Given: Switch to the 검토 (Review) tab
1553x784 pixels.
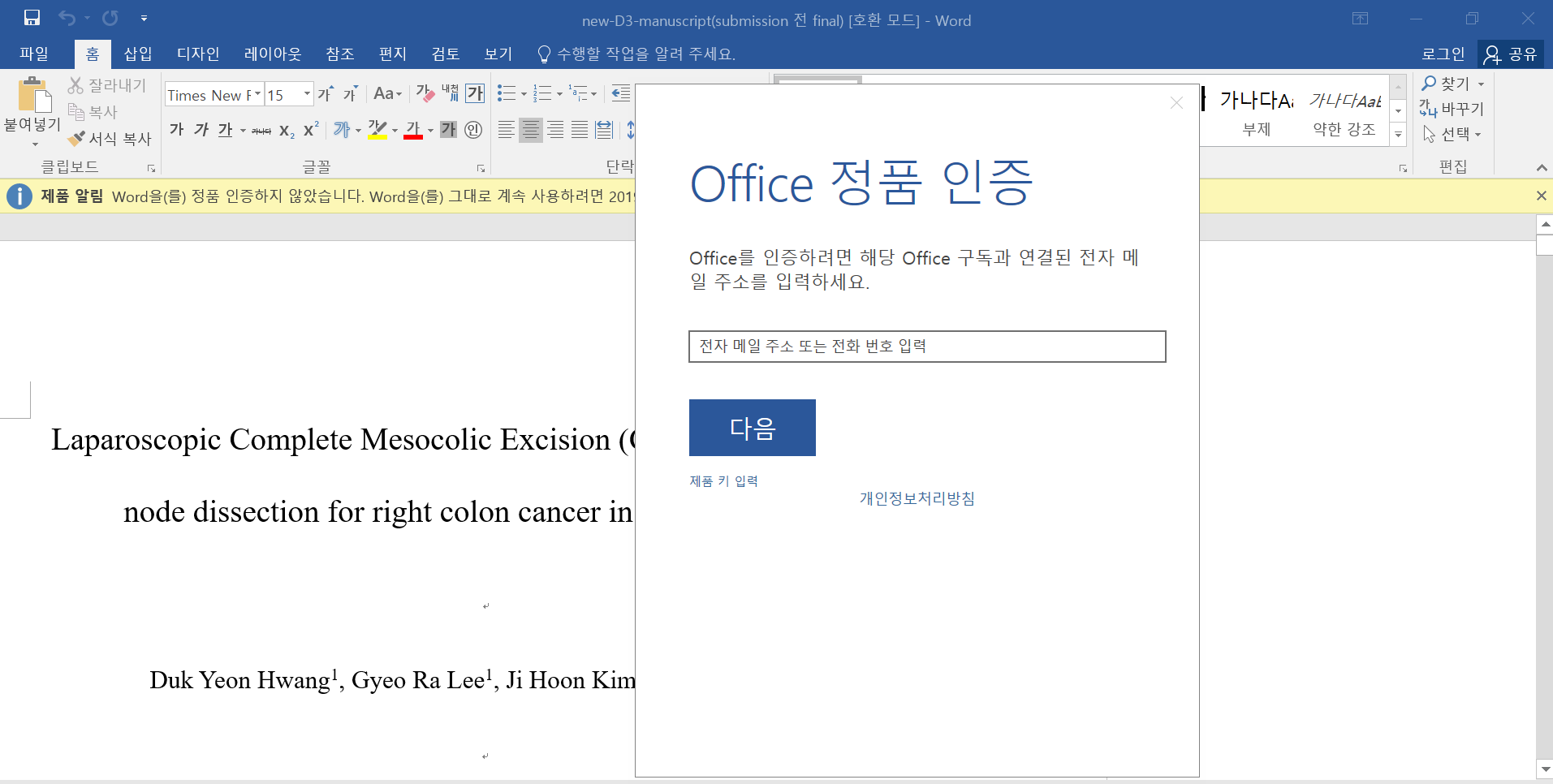Looking at the screenshot, I should [x=446, y=54].
